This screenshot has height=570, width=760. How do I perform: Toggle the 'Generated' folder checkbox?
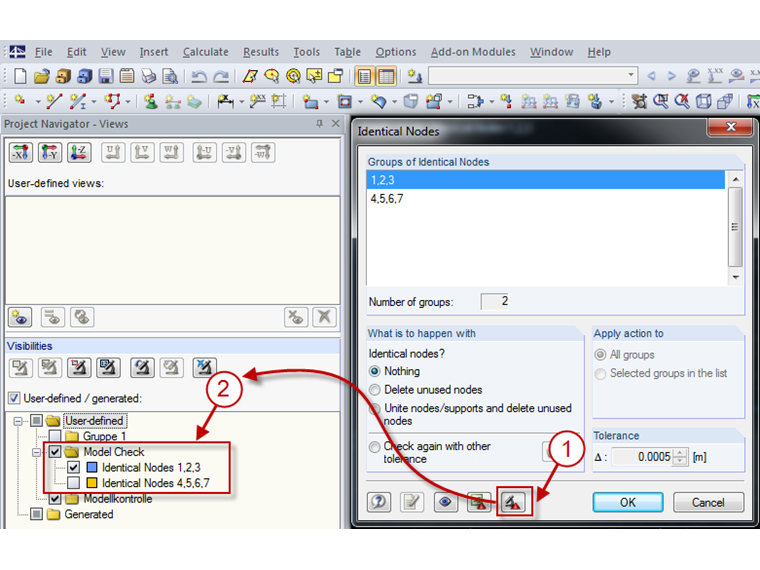pos(36,514)
